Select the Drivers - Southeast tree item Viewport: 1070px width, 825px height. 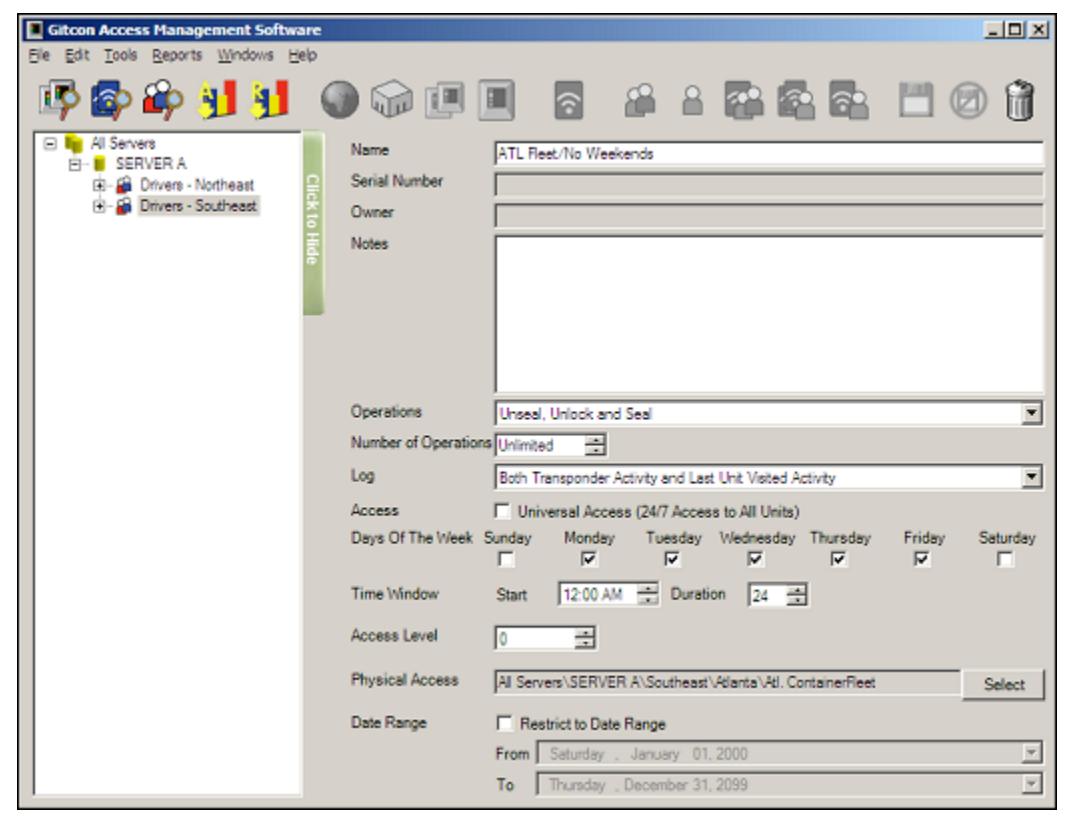pos(199,205)
